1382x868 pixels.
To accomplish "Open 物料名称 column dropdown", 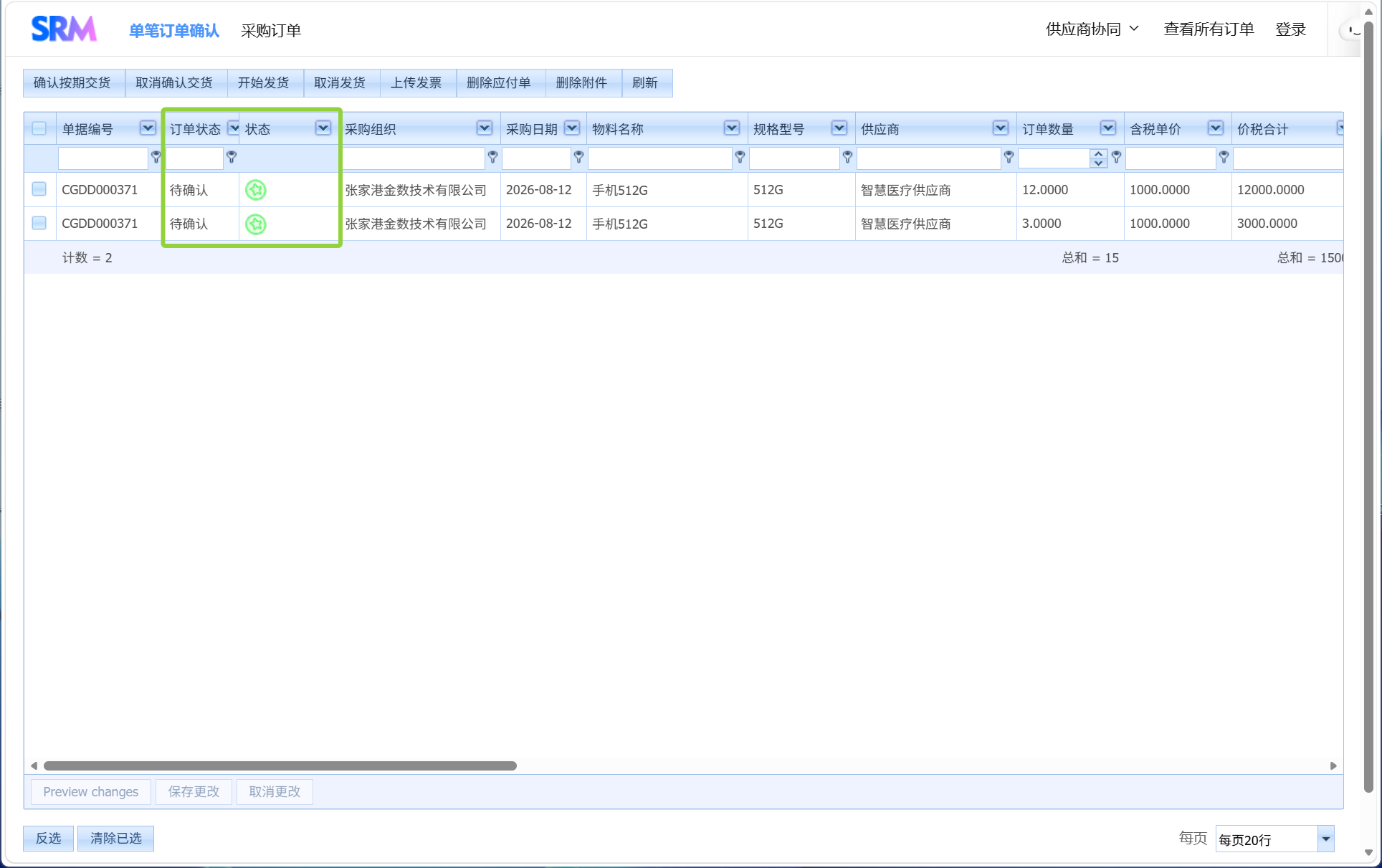I will click(x=732, y=128).
